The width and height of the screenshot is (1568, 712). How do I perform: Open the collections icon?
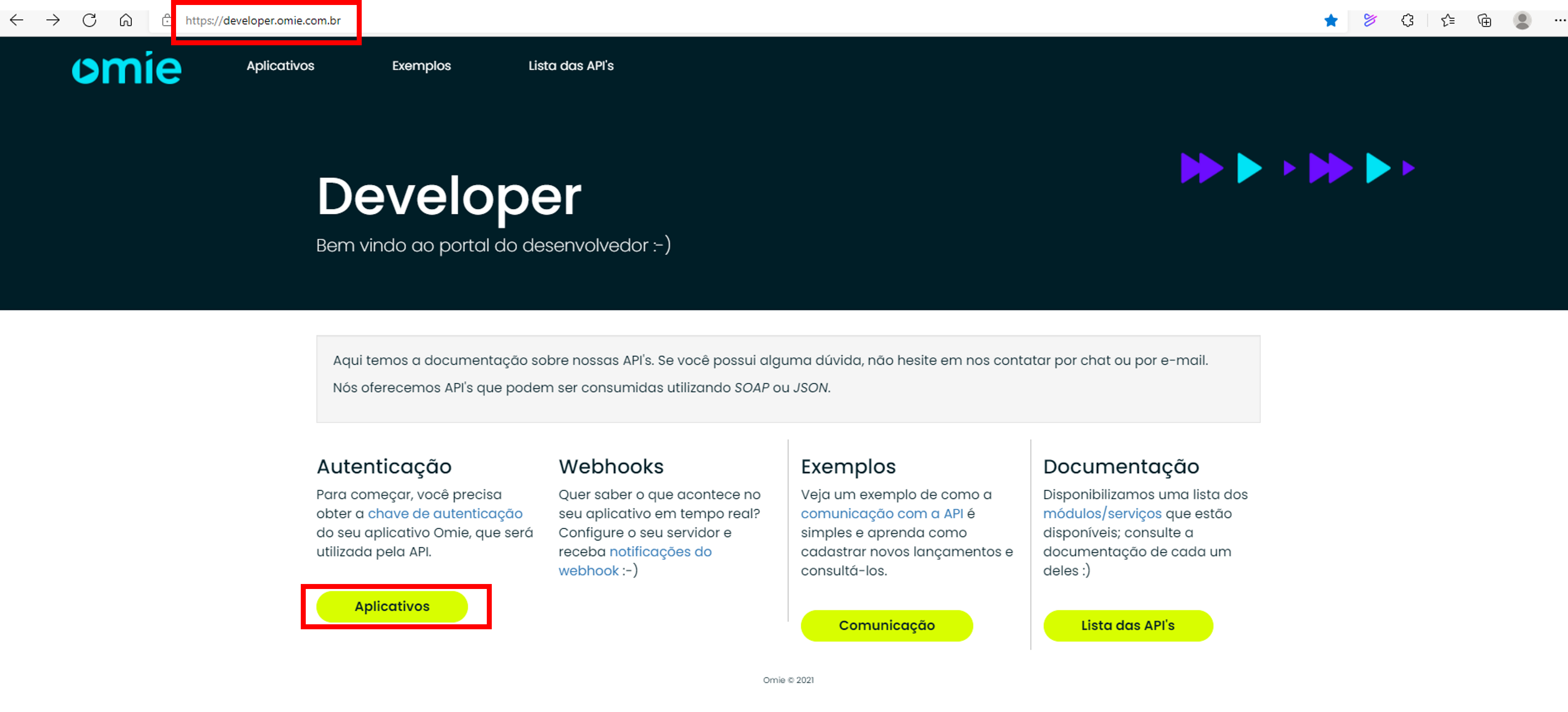coord(1484,21)
